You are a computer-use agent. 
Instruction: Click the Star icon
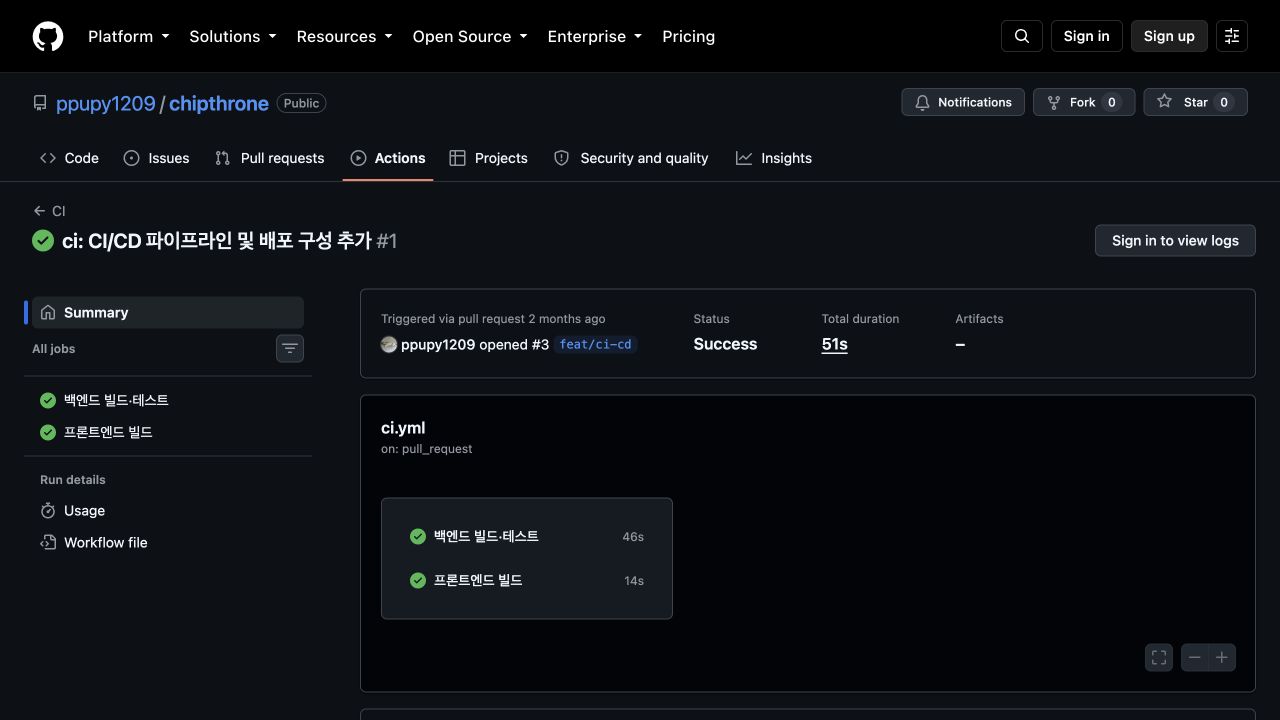tap(1164, 102)
